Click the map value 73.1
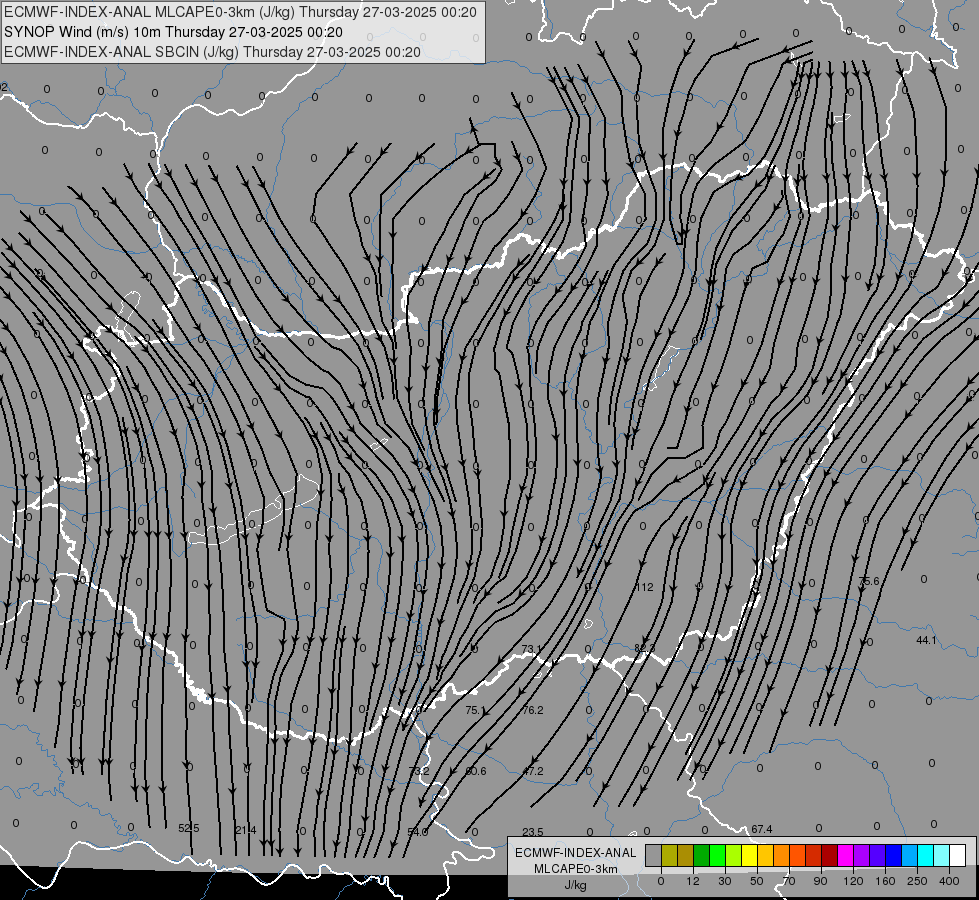Image resolution: width=979 pixels, height=900 pixels. (x=532, y=650)
